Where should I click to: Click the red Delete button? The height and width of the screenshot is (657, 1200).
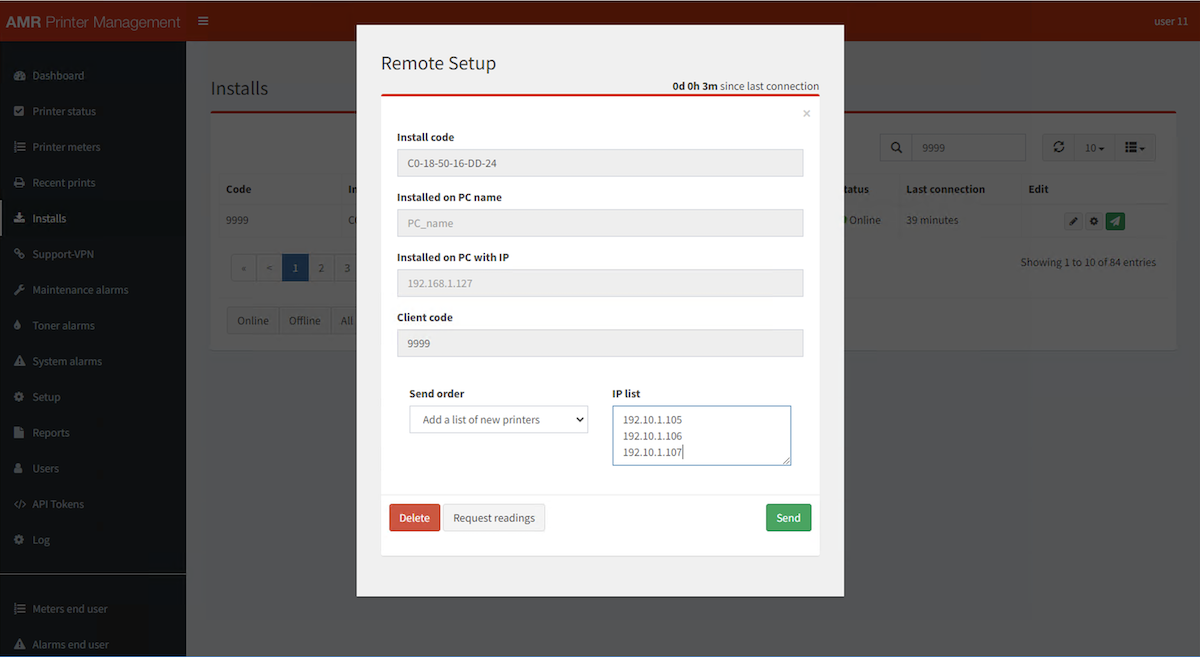tap(414, 518)
